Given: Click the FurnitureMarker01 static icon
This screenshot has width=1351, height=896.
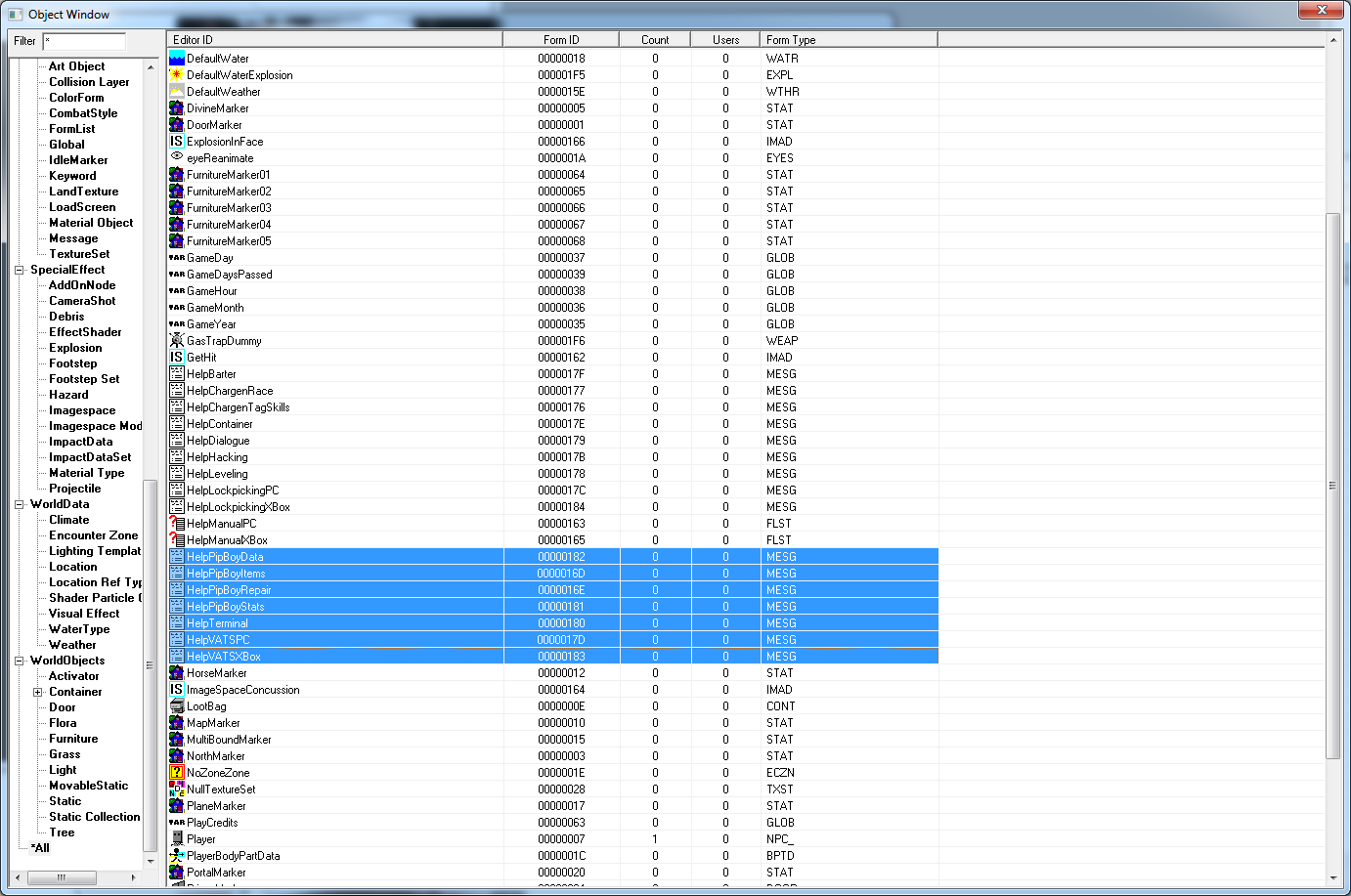Looking at the screenshot, I should pyautogui.click(x=177, y=175).
